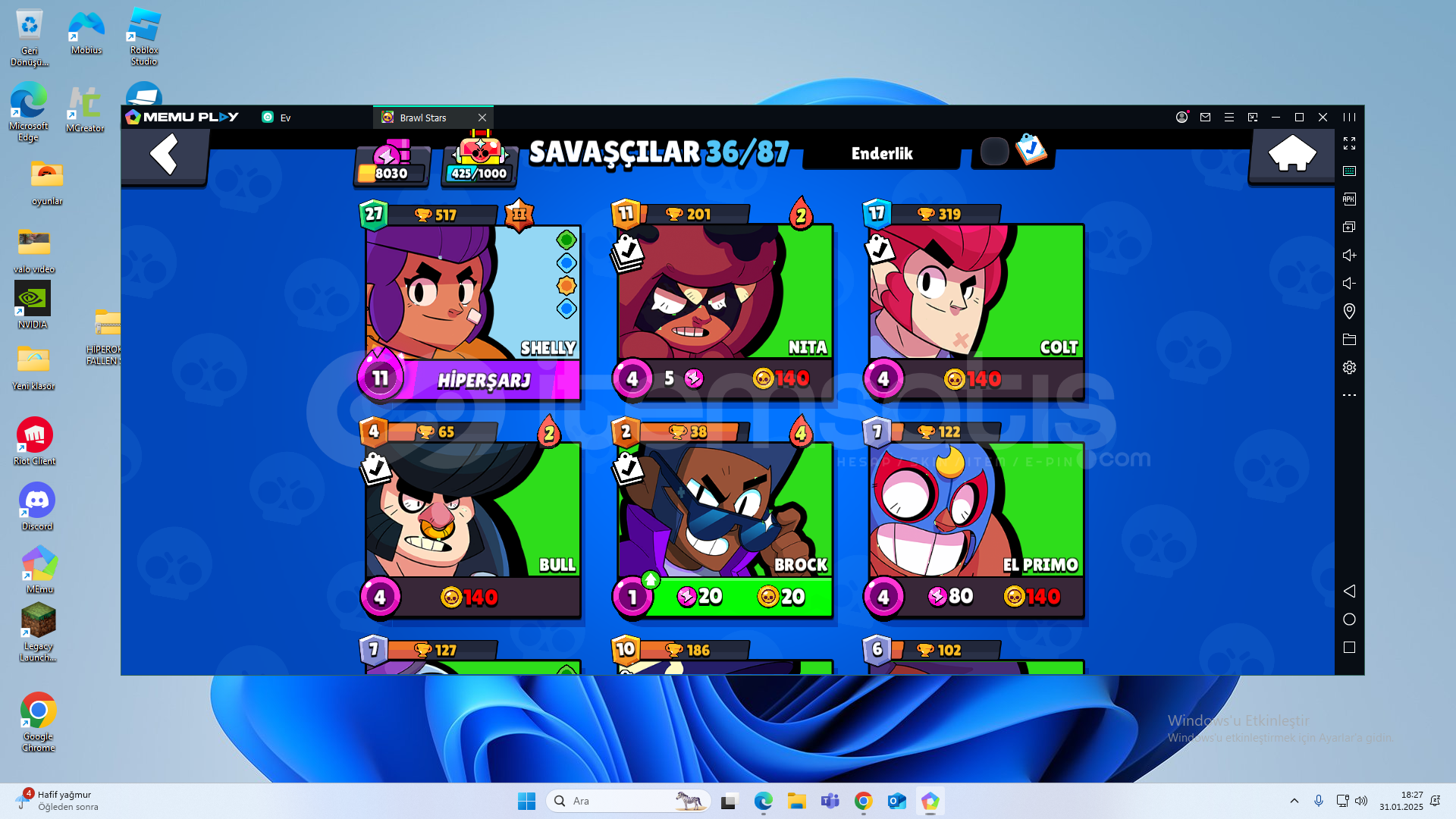Open File Explorer from taskbar

tap(796, 801)
